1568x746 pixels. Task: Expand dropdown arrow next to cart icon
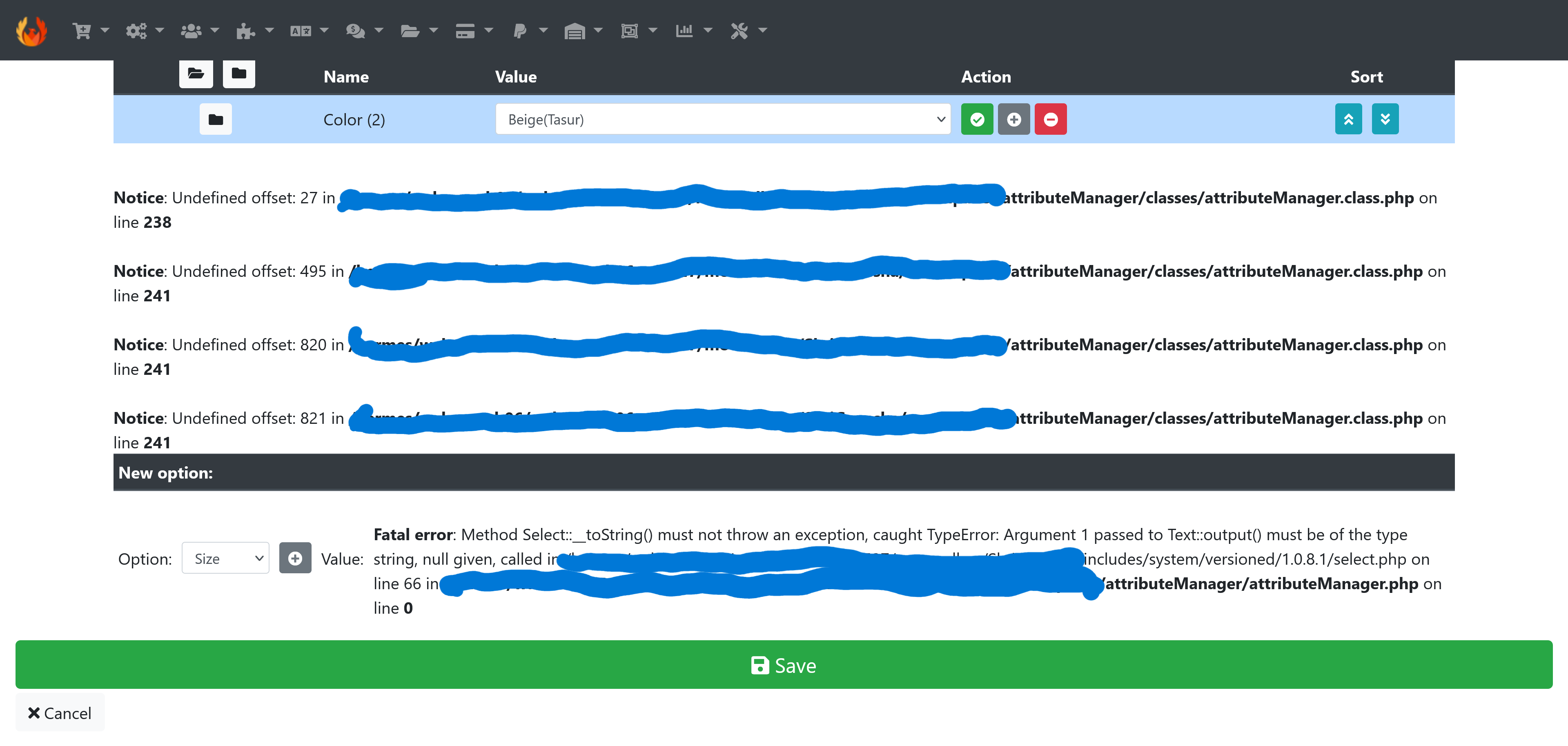[x=105, y=31]
